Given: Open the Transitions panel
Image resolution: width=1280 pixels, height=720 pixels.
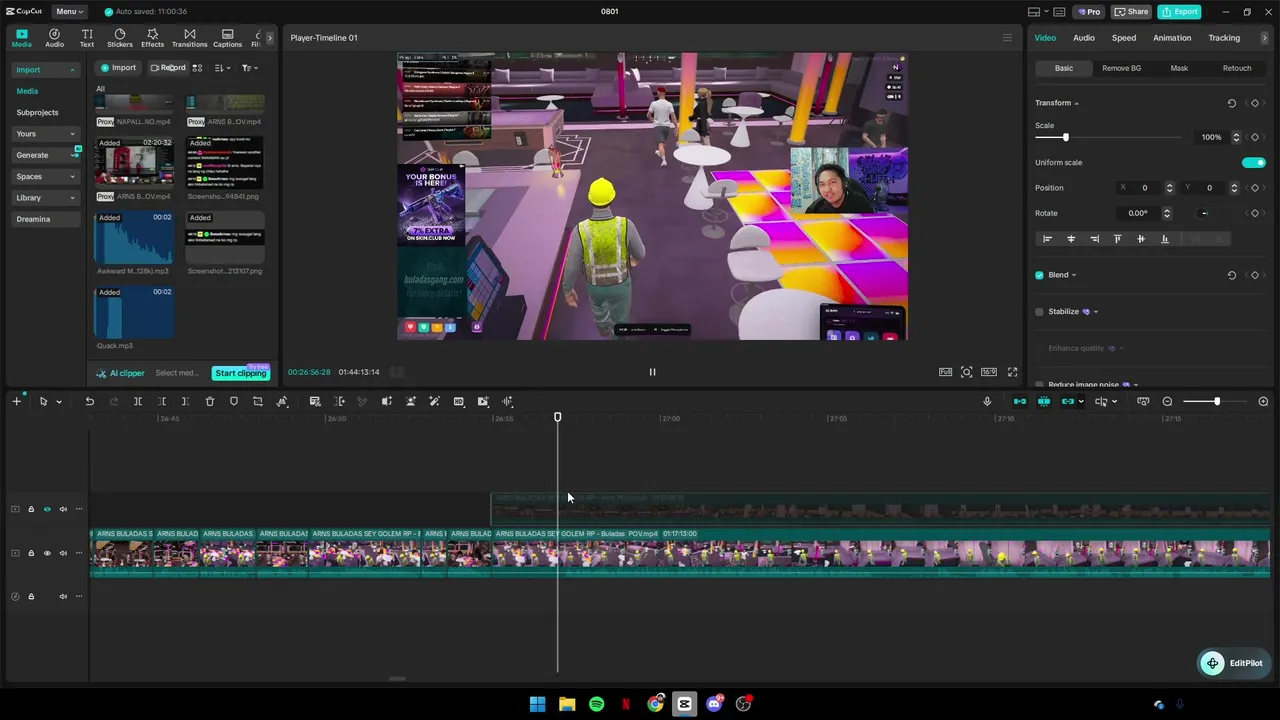Looking at the screenshot, I should point(189,38).
